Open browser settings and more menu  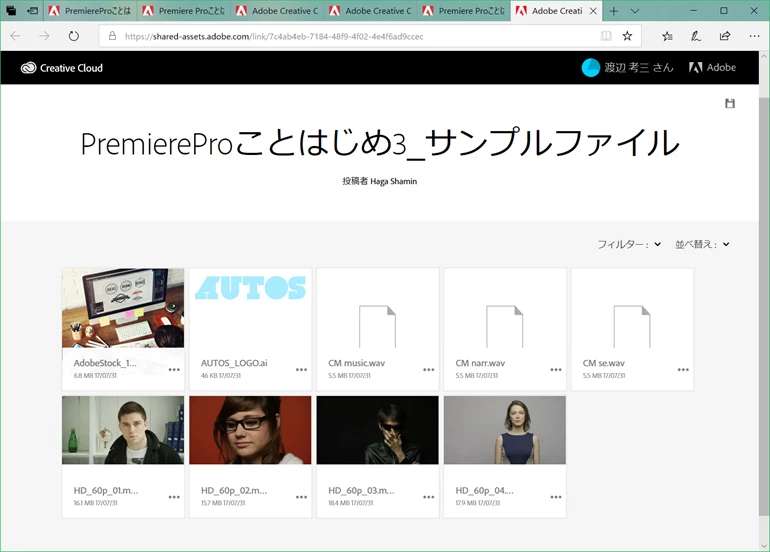(x=754, y=36)
